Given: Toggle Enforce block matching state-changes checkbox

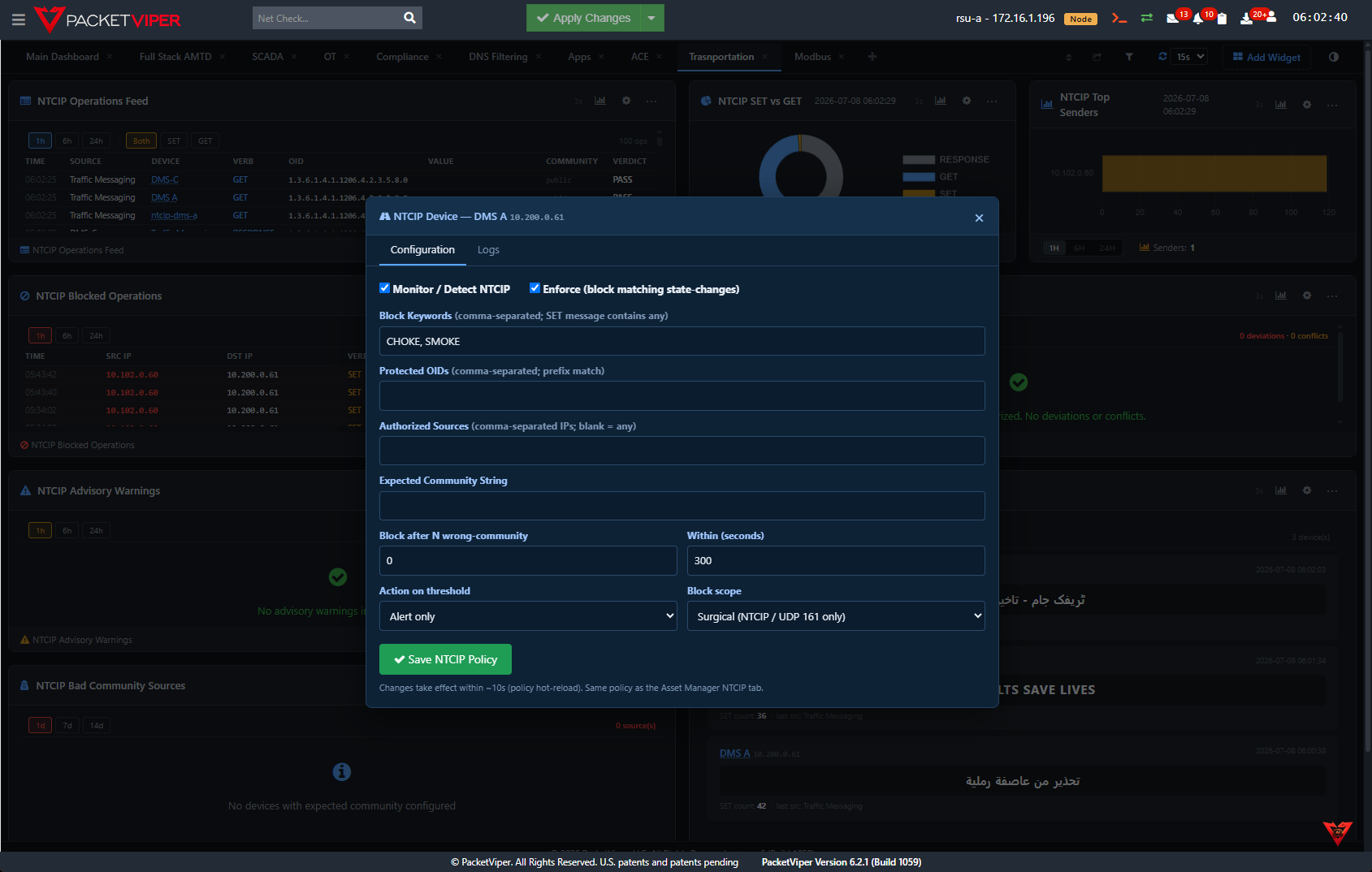Looking at the screenshot, I should point(535,288).
